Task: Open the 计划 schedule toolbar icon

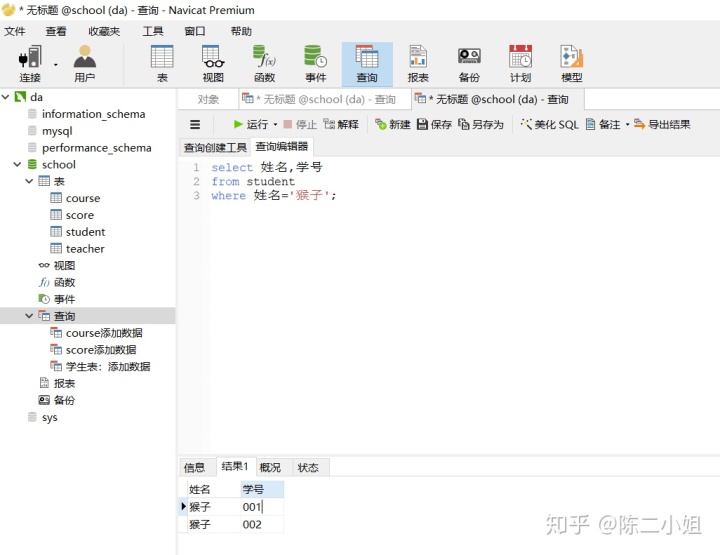Action: pos(520,64)
